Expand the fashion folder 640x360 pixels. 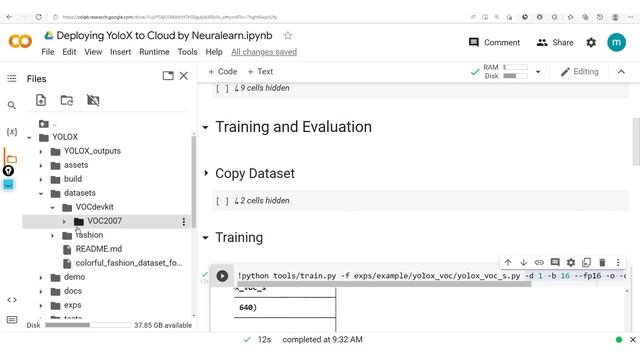point(52,236)
